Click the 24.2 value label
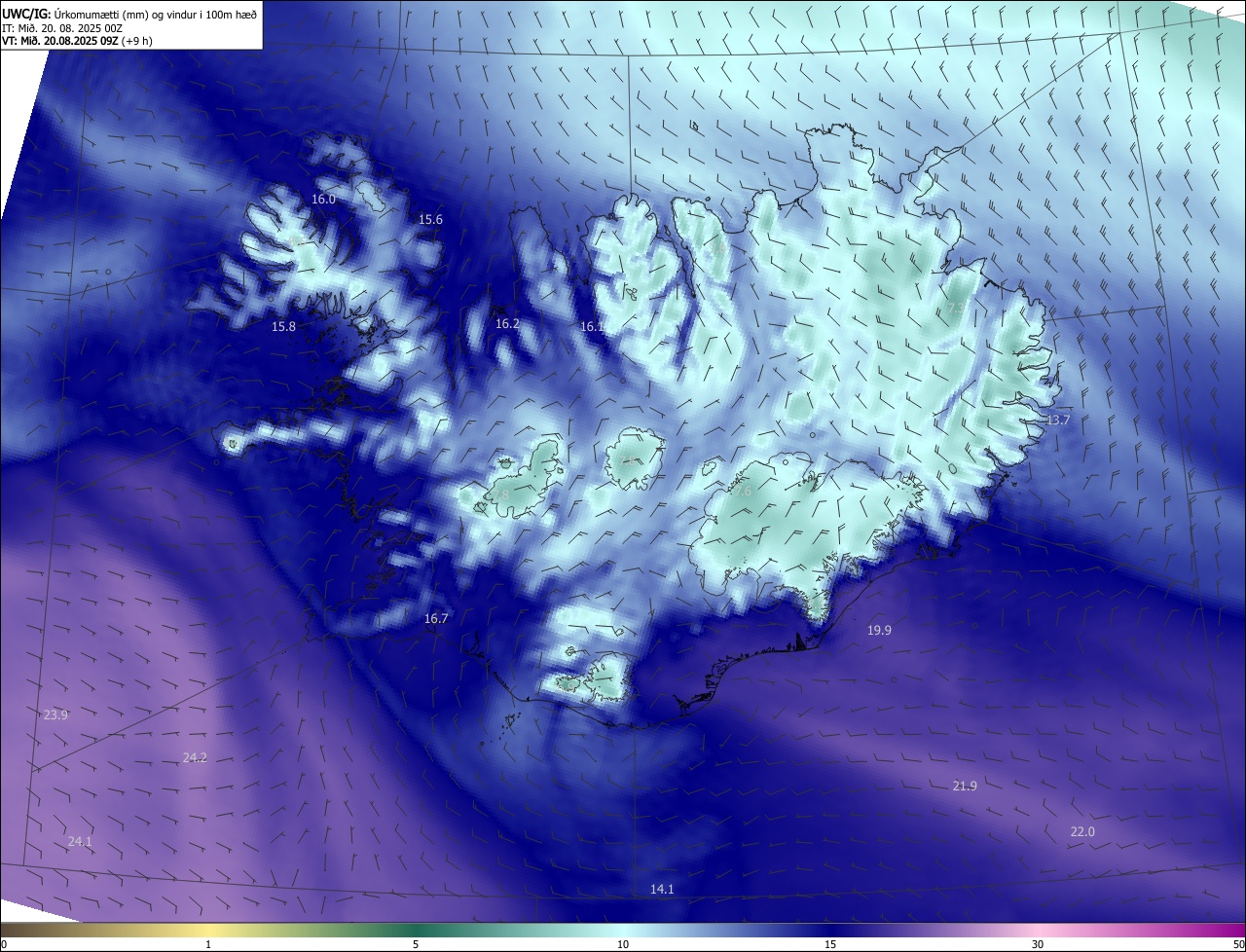The width and height of the screenshot is (1246, 952). point(195,758)
